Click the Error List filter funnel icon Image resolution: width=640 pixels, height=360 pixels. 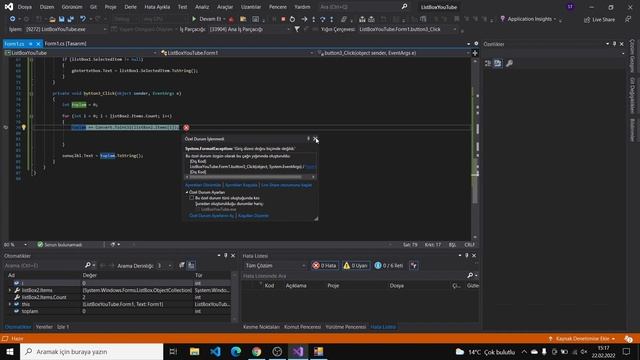414,266
